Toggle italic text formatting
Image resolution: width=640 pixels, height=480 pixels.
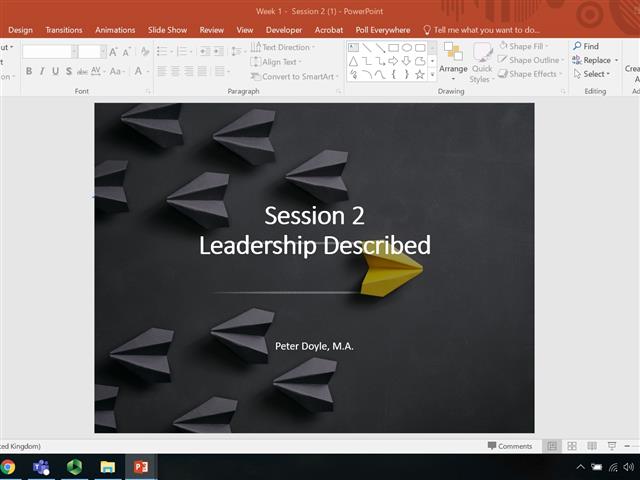(x=42, y=71)
